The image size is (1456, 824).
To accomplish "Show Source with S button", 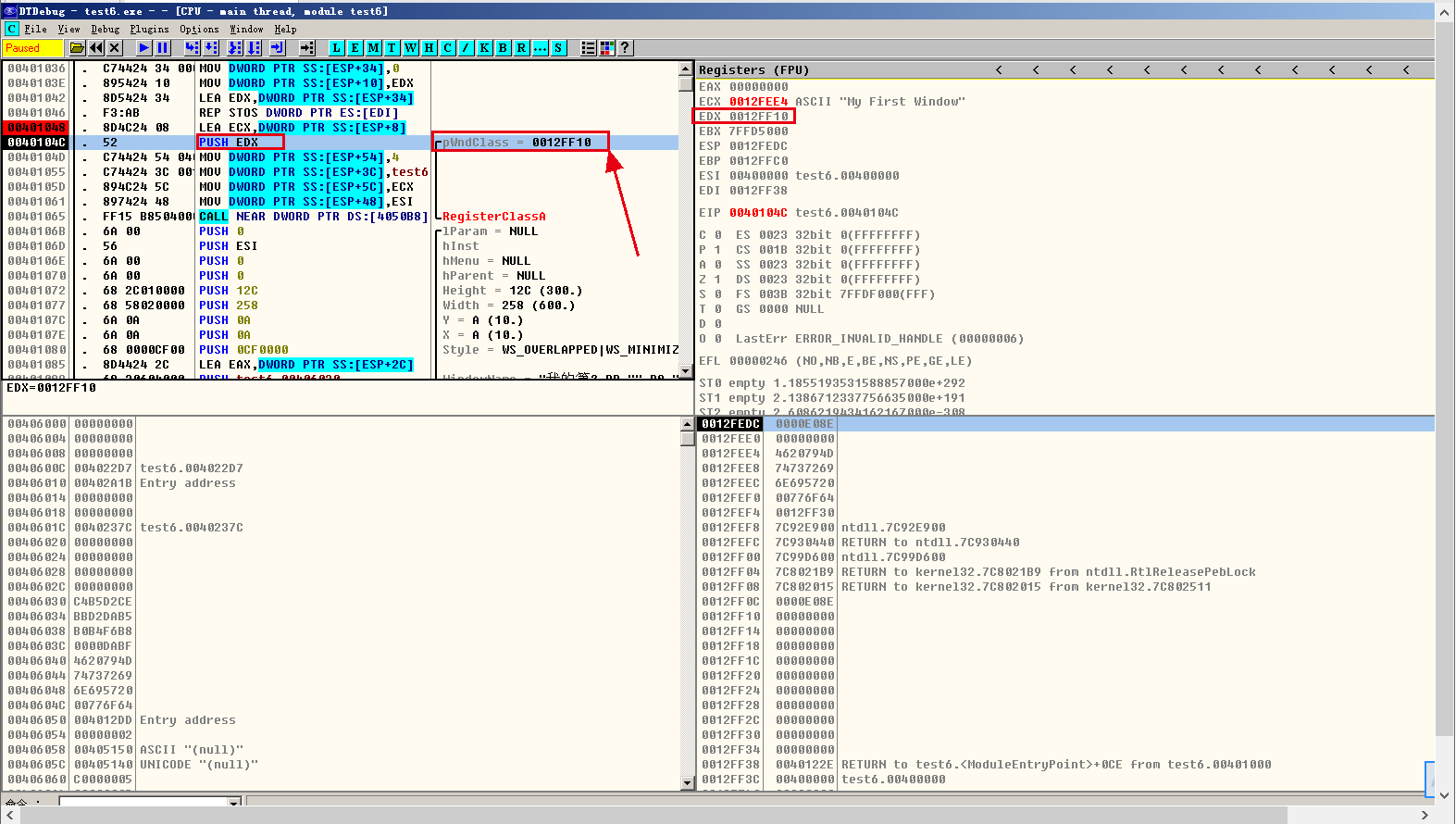I will pos(559,48).
